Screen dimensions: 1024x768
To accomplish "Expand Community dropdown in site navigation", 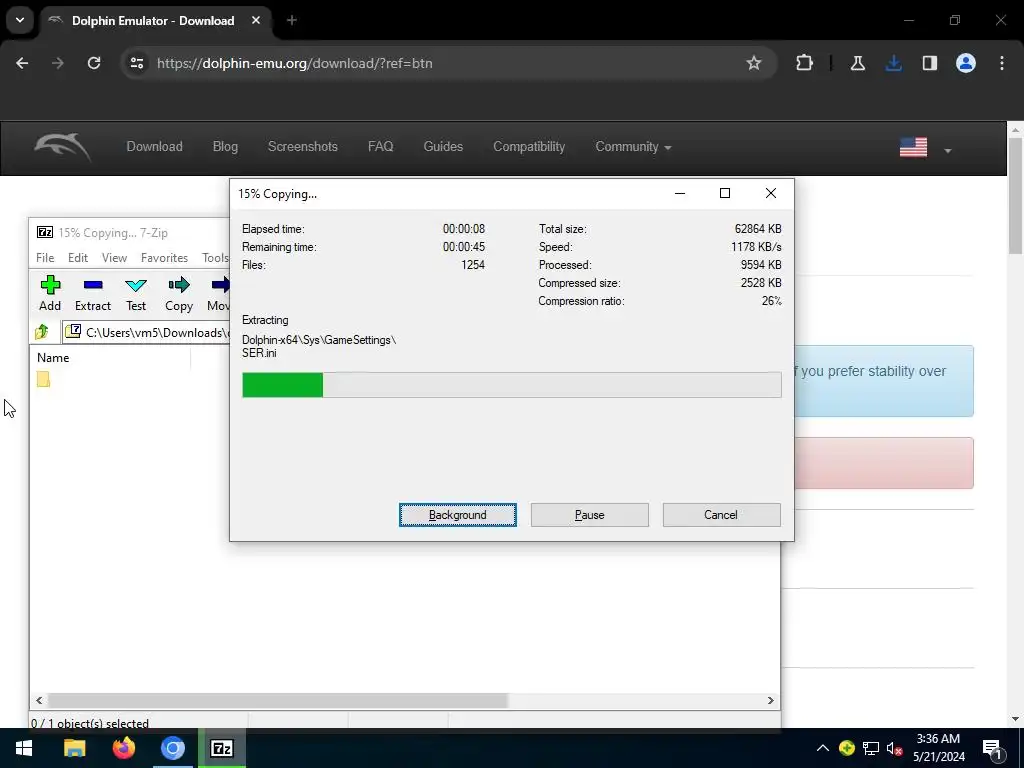I will pyautogui.click(x=633, y=147).
